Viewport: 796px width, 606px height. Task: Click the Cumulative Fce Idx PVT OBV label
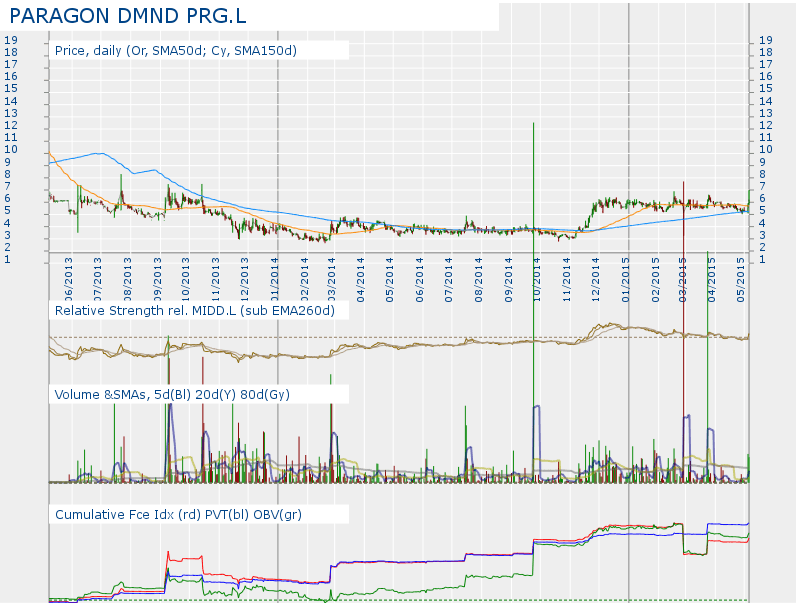(178, 515)
